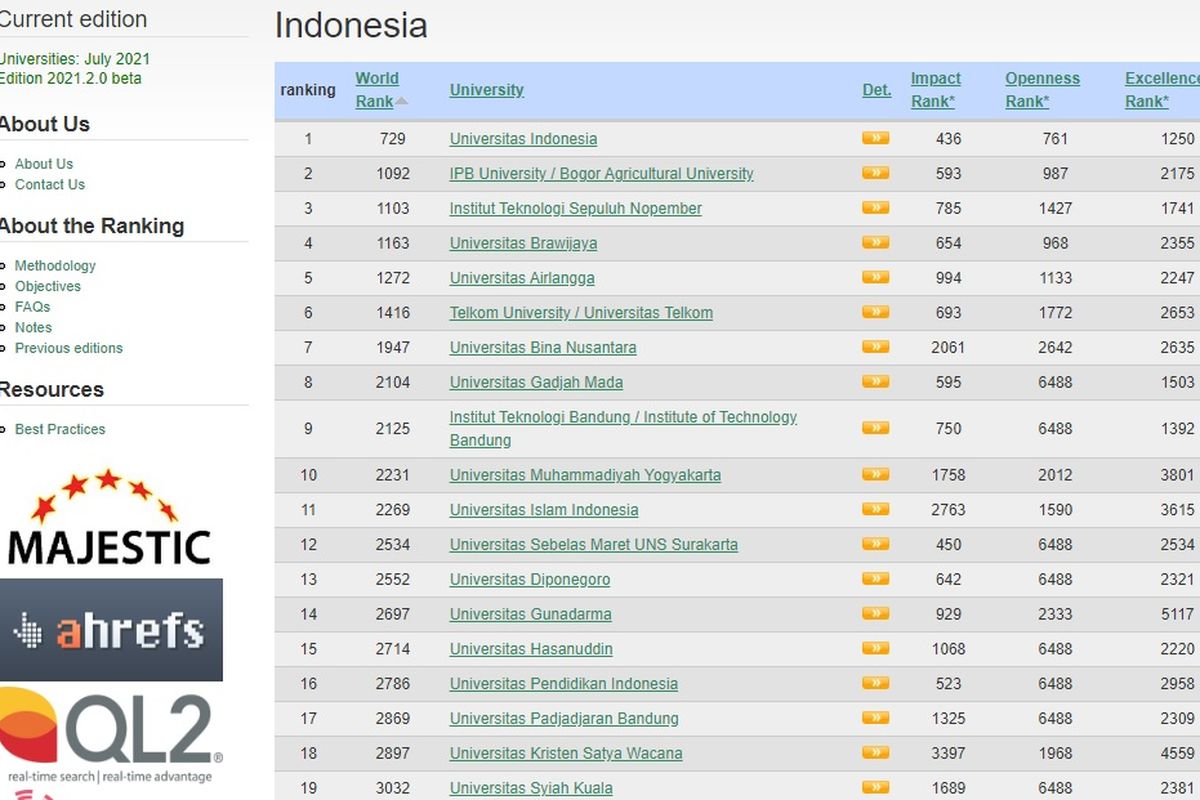
Task: Open Universitas Airlangga university link
Action: tap(522, 278)
